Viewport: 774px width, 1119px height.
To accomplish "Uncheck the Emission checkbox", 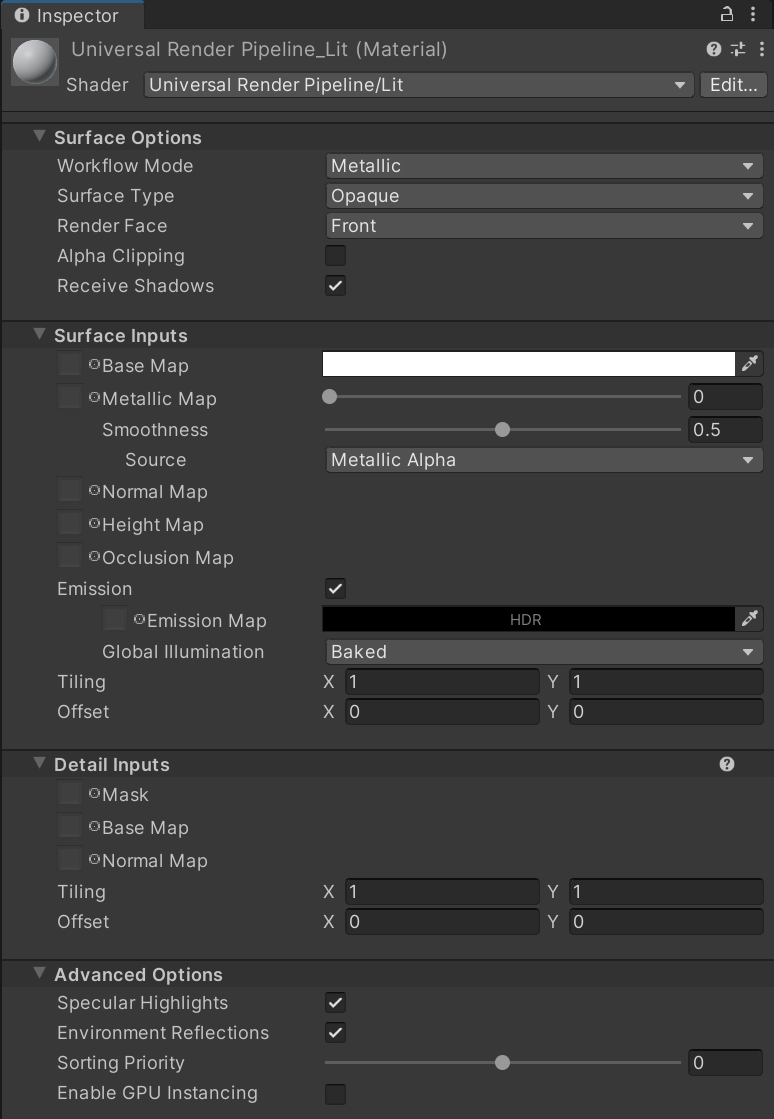I will [x=335, y=589].
